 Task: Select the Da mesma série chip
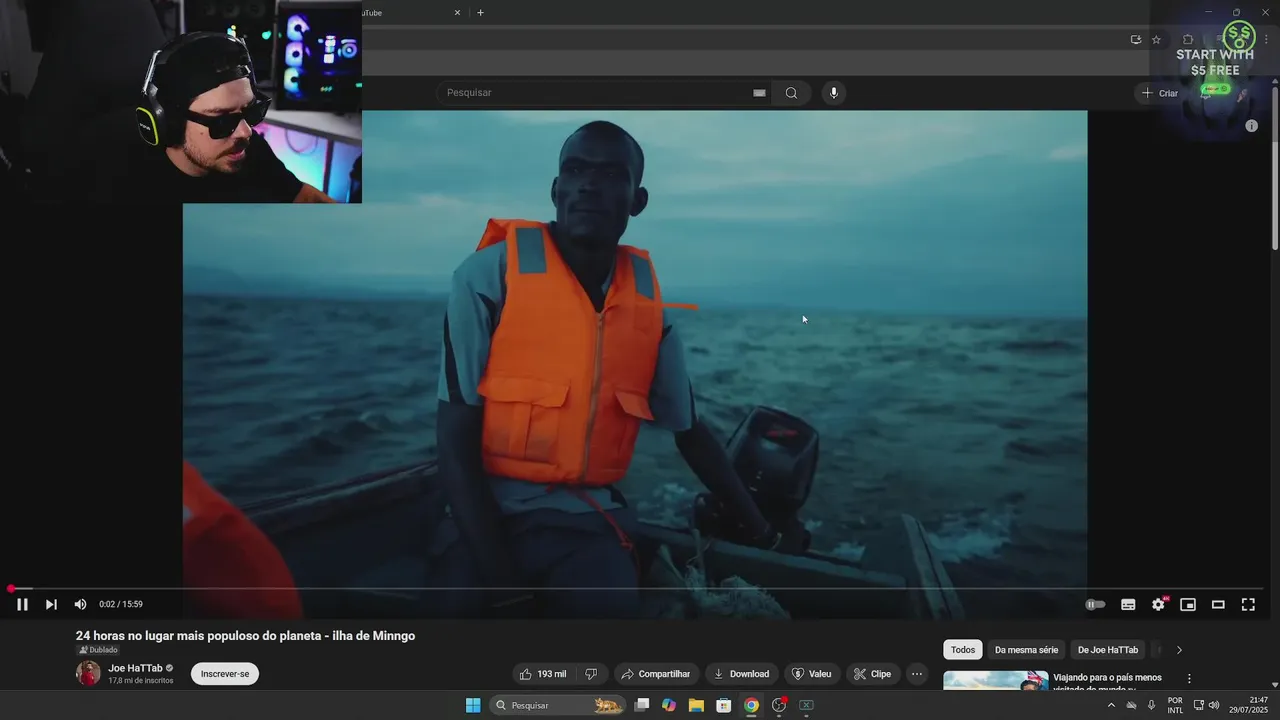[x=1026, y=650]
